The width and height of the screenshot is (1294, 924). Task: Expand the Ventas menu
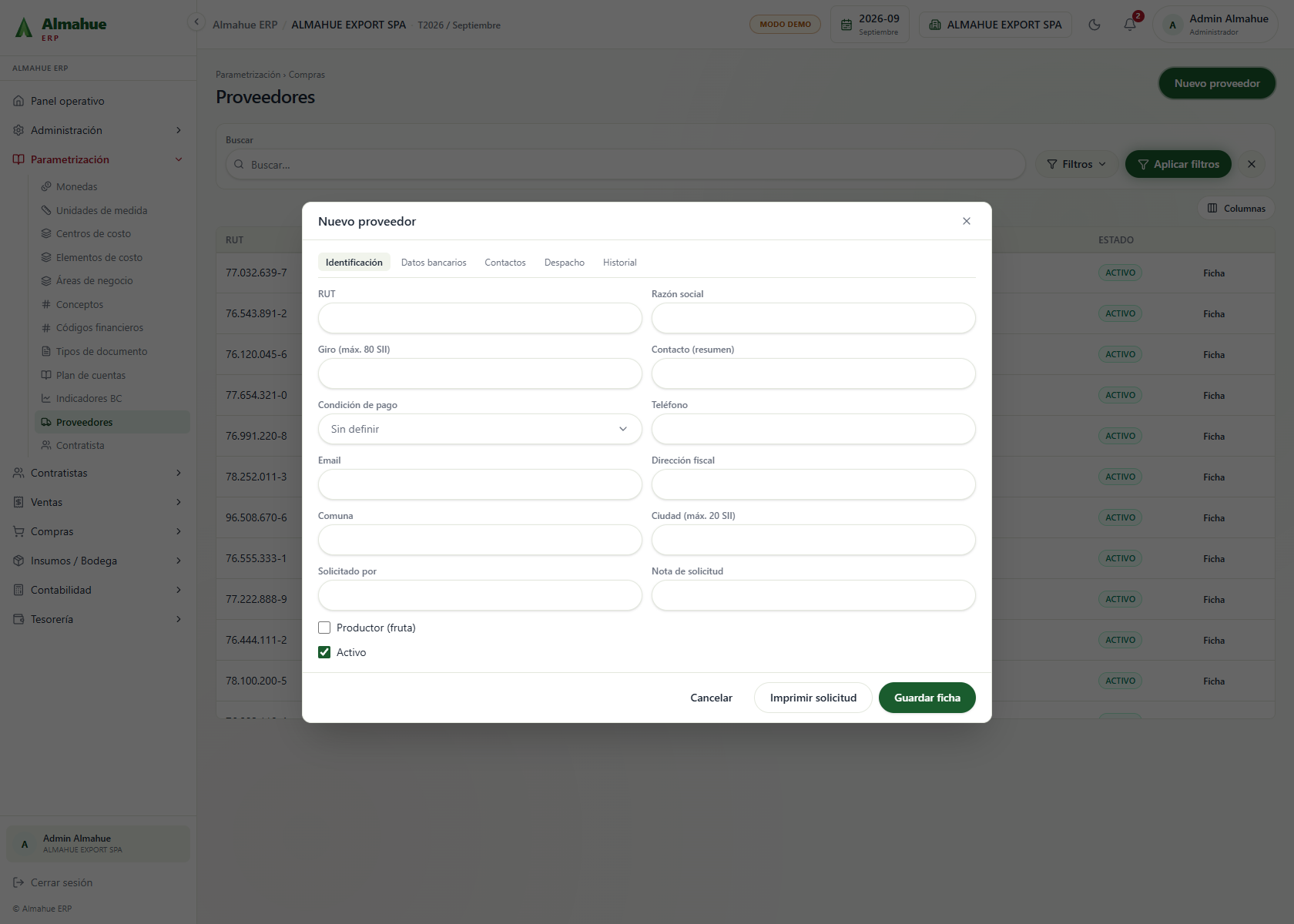[98, 502]
